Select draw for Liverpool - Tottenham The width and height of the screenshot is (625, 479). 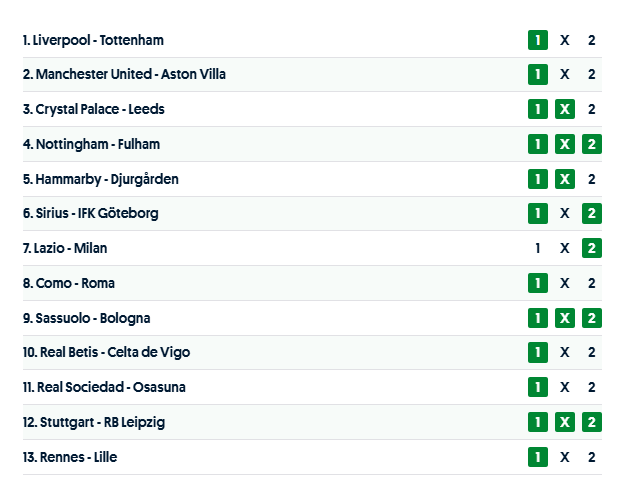565,40
